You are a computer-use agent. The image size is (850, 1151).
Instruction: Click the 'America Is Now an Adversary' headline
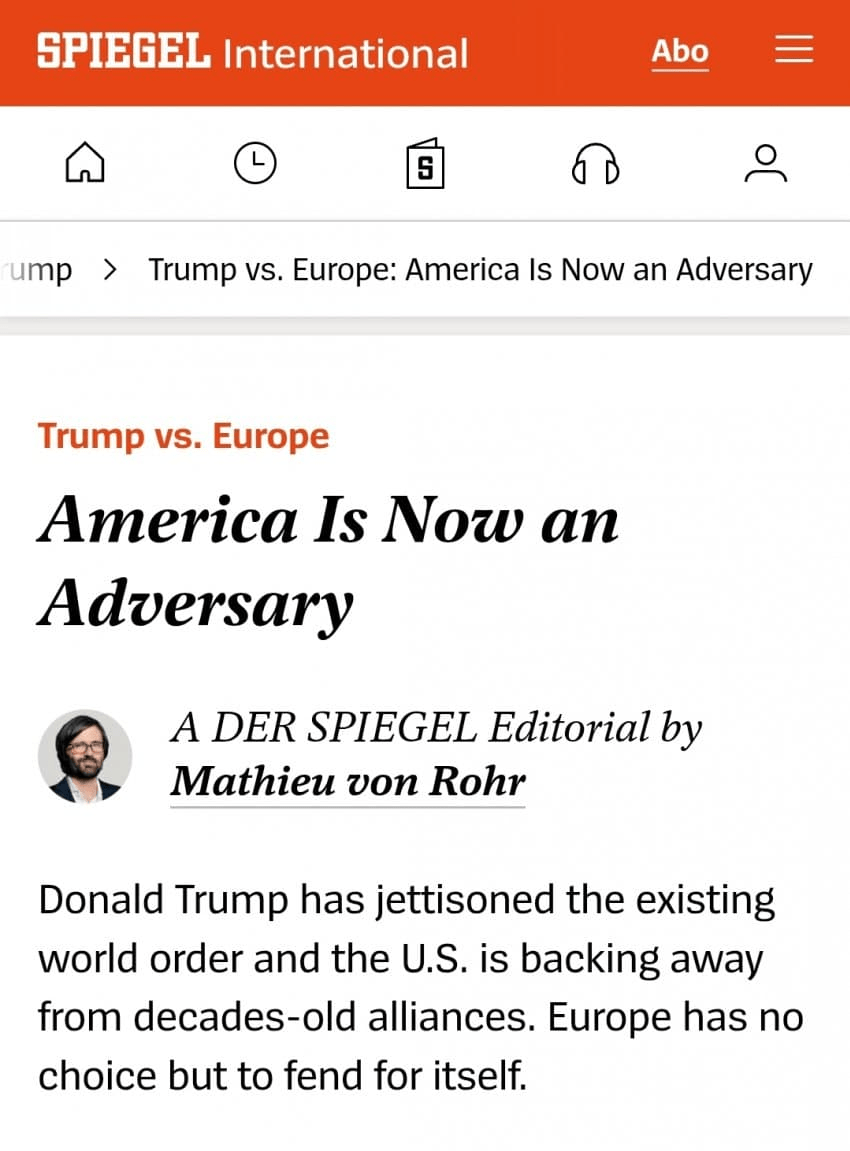(328, 521)
